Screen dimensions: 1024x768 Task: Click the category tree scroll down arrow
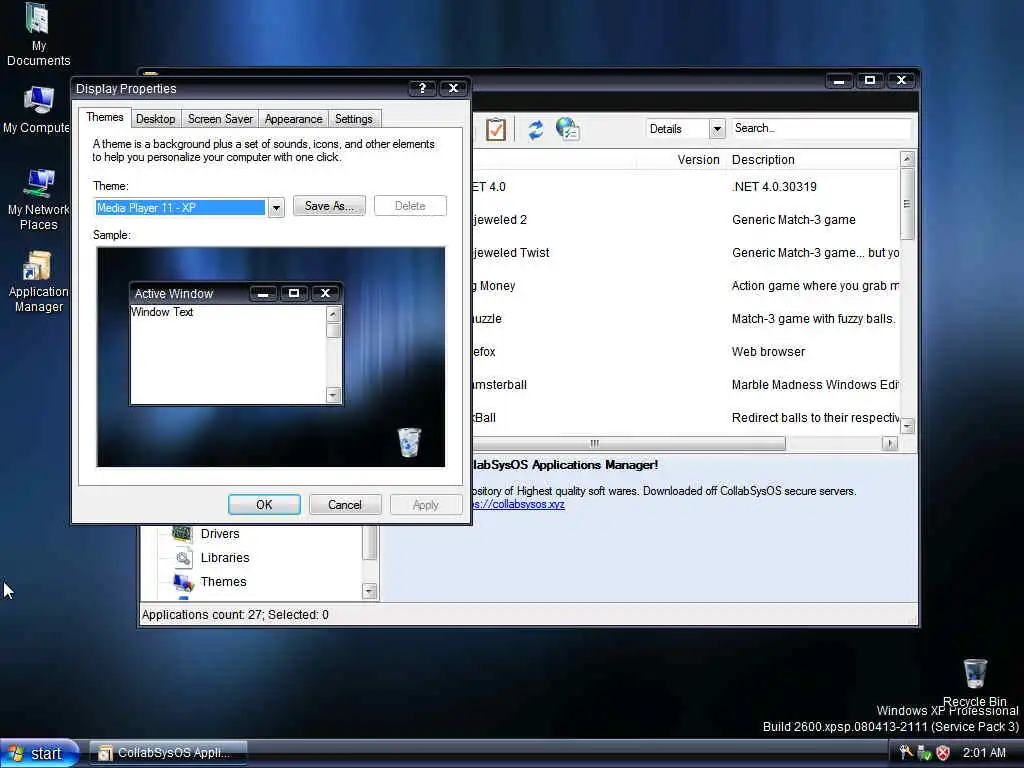(x=370, y=591)
